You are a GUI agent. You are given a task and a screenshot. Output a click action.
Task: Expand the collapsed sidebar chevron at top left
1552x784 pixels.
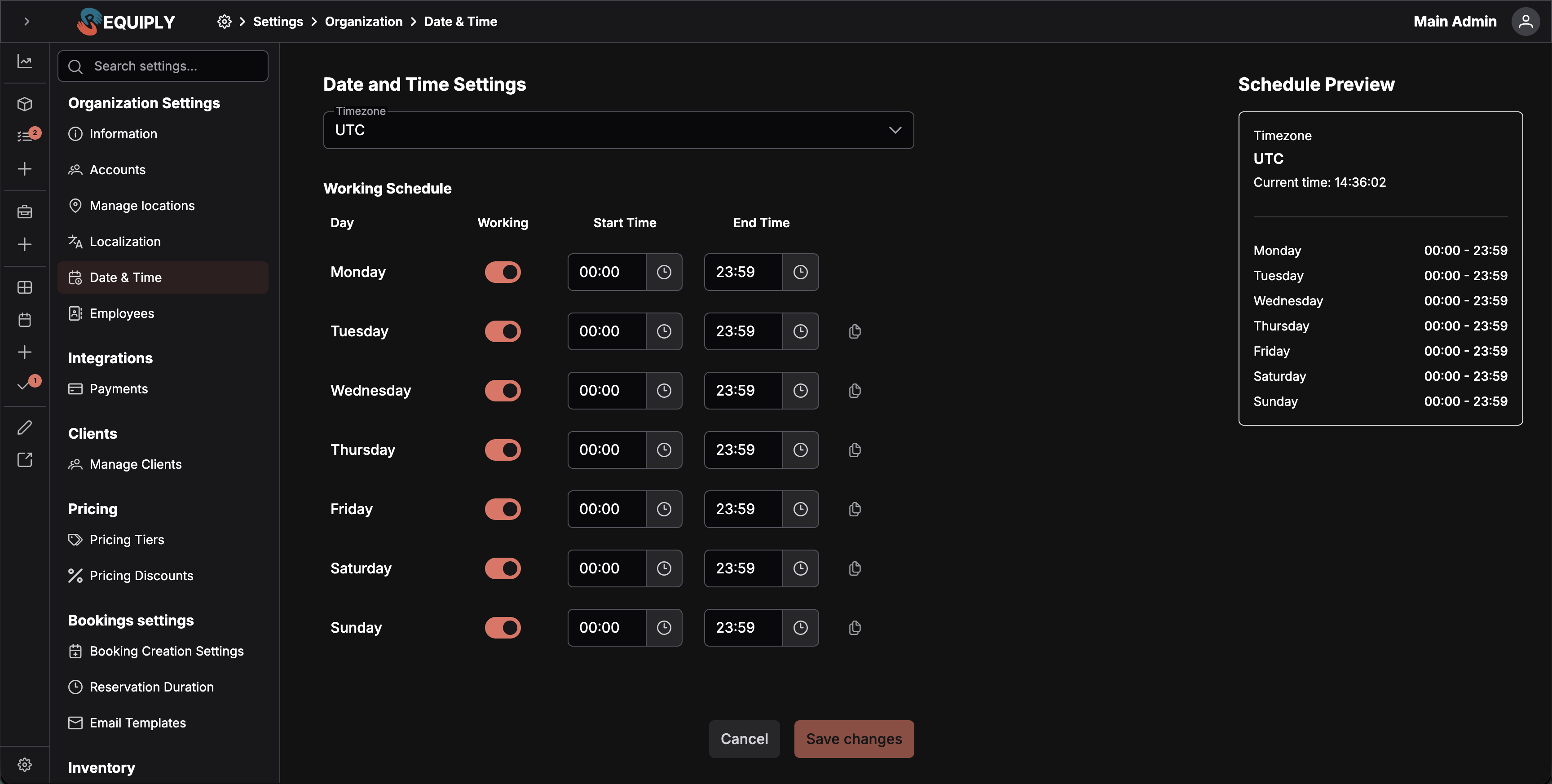tap(26, 22)
